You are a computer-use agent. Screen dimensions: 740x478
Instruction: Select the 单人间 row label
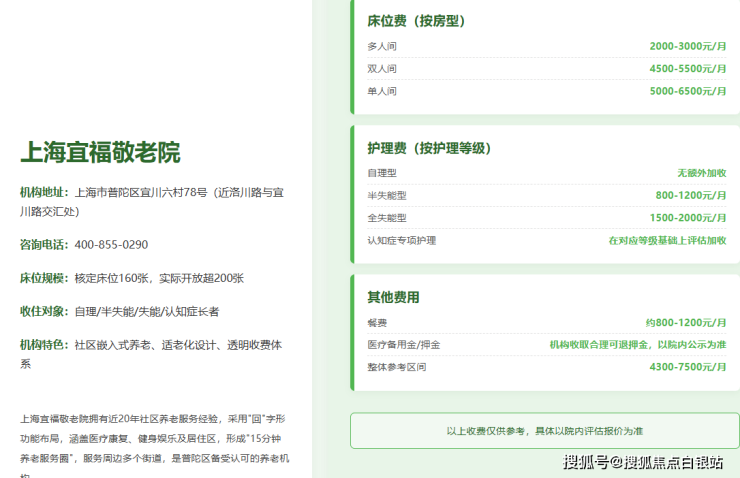tap(382, 91)
